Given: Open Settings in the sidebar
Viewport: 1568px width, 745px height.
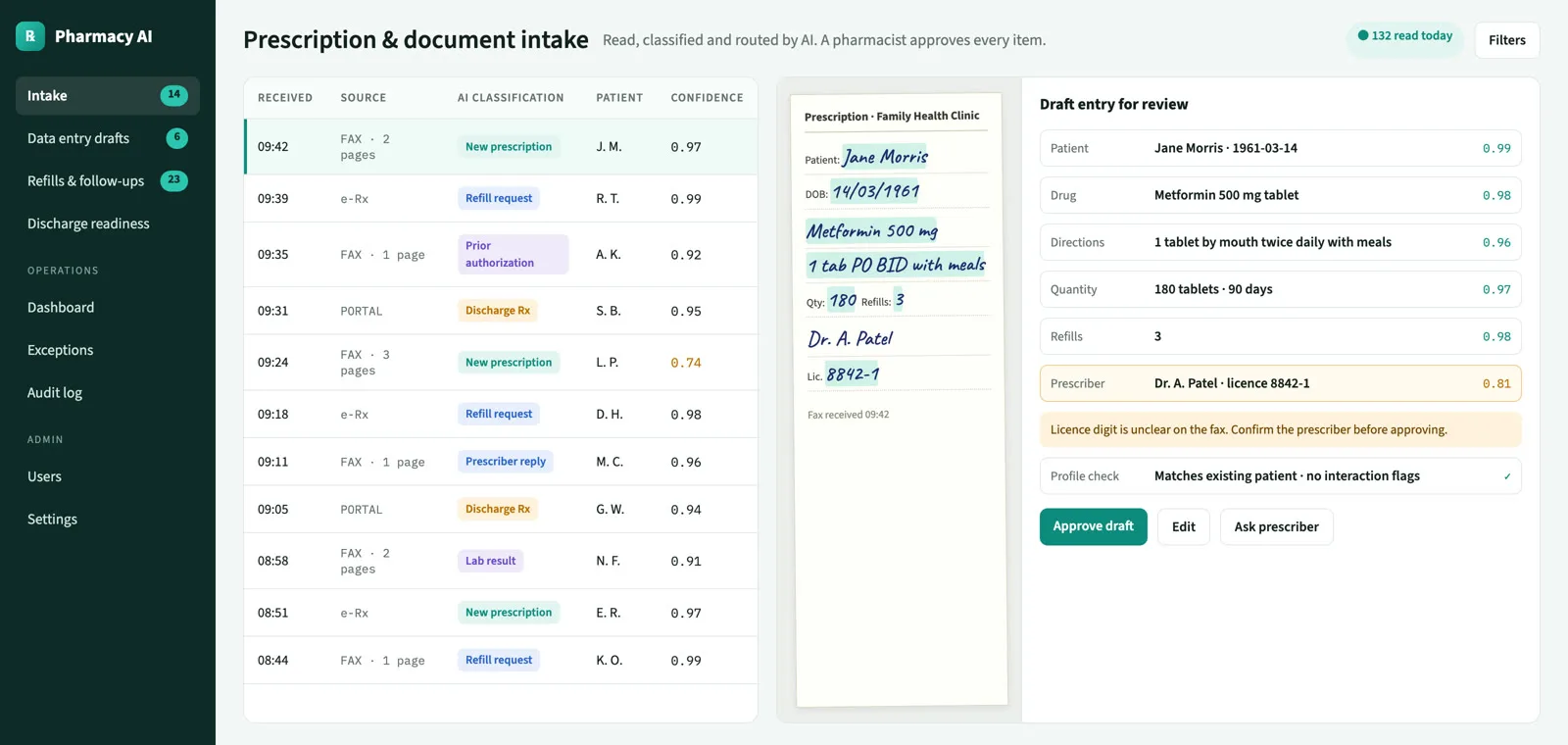Looking at the screenshot, I should [x=108, y=520].
